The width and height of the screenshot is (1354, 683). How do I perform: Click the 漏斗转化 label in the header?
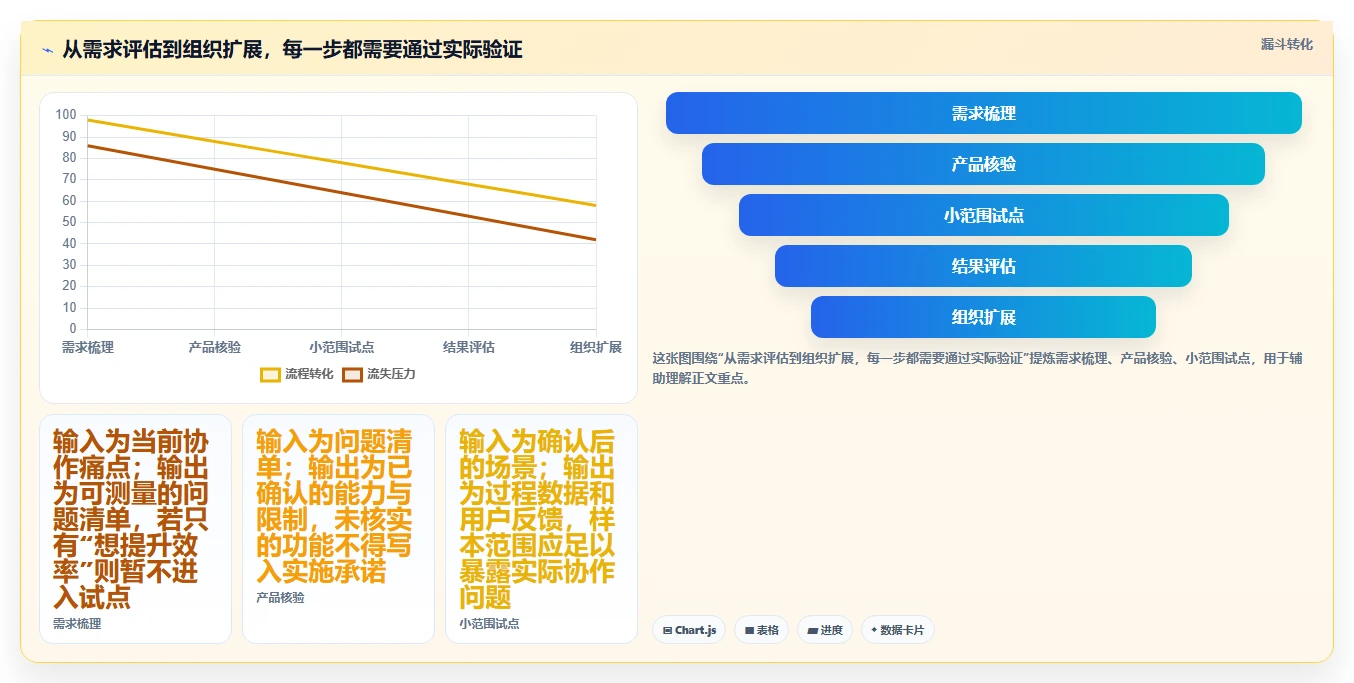pos(1286,44)
